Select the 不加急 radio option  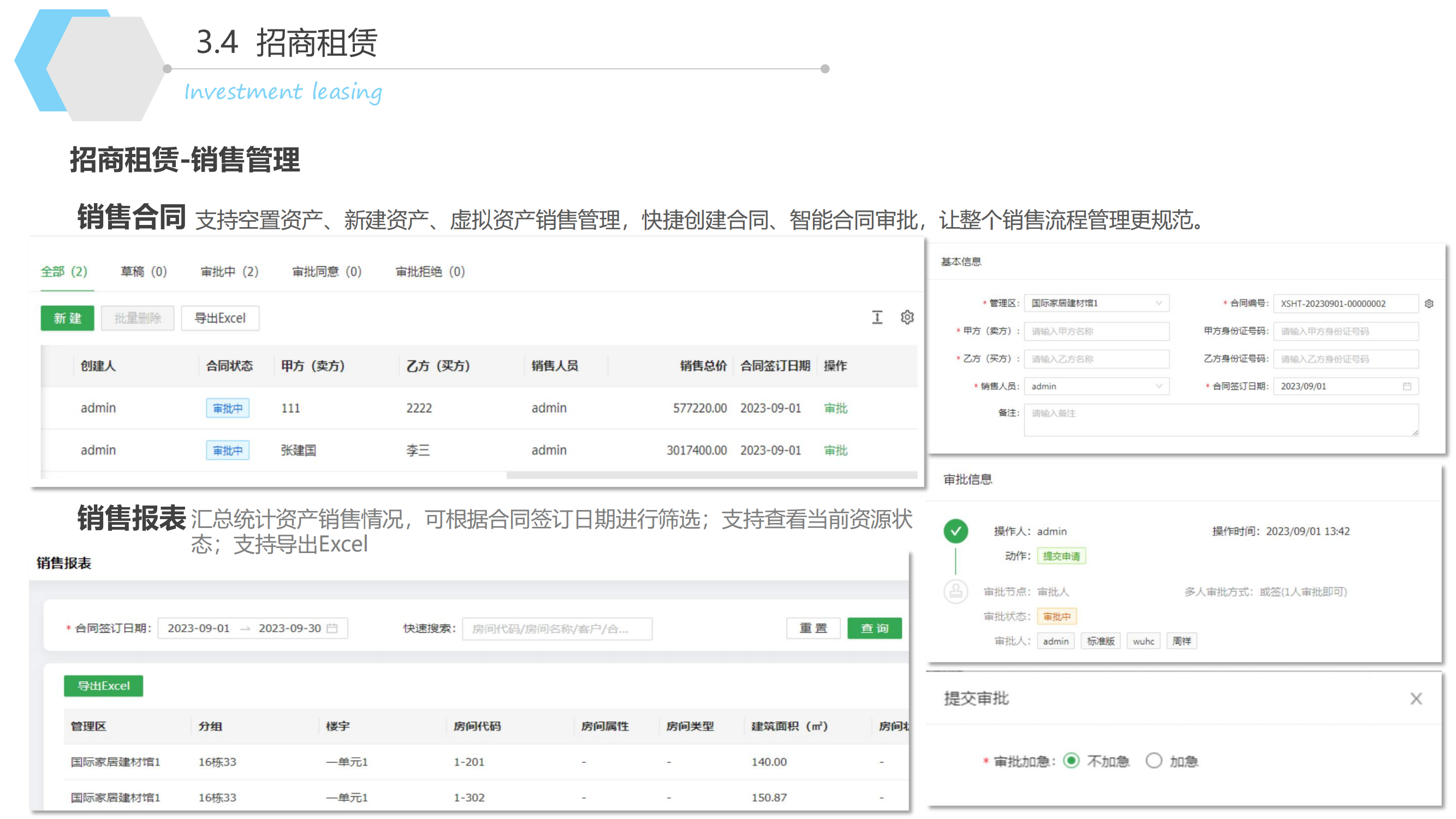pos(1071,761)
